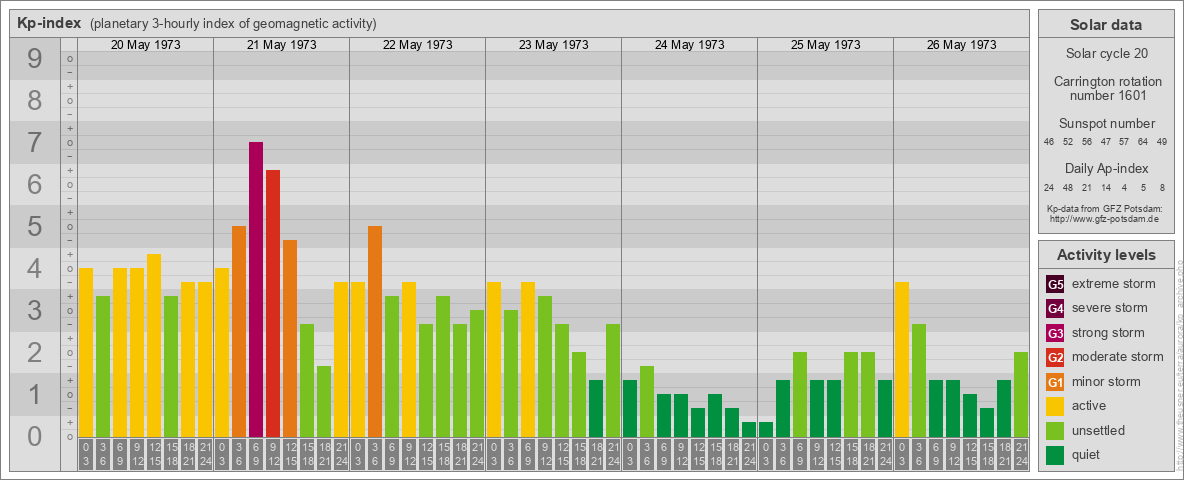The width and height of the screenshot is (1184, 480).
Task: Click the 'extreme storm' legend label
Action: coord(1114,284)
